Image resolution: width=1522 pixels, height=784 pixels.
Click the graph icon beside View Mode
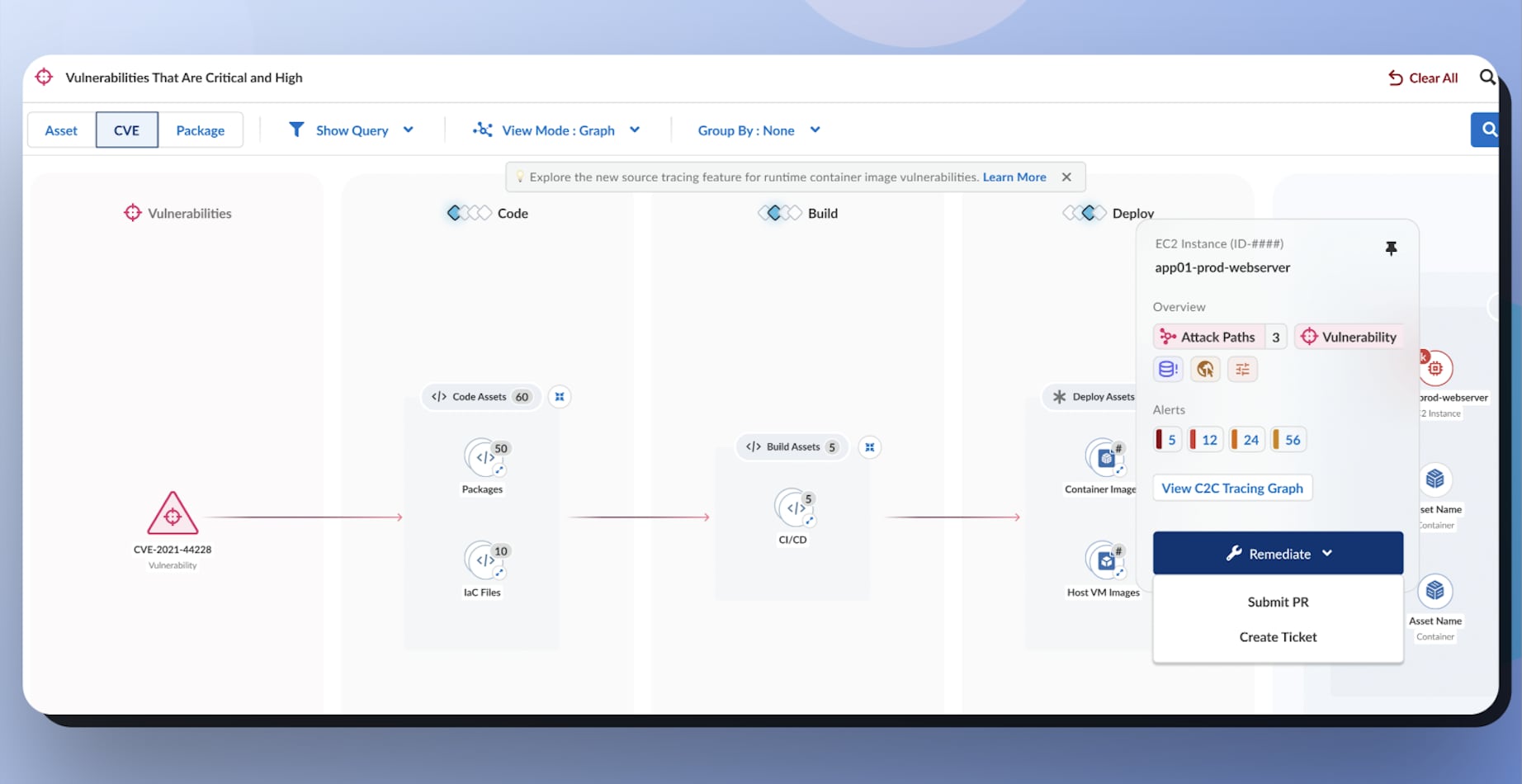pos(483,130)
